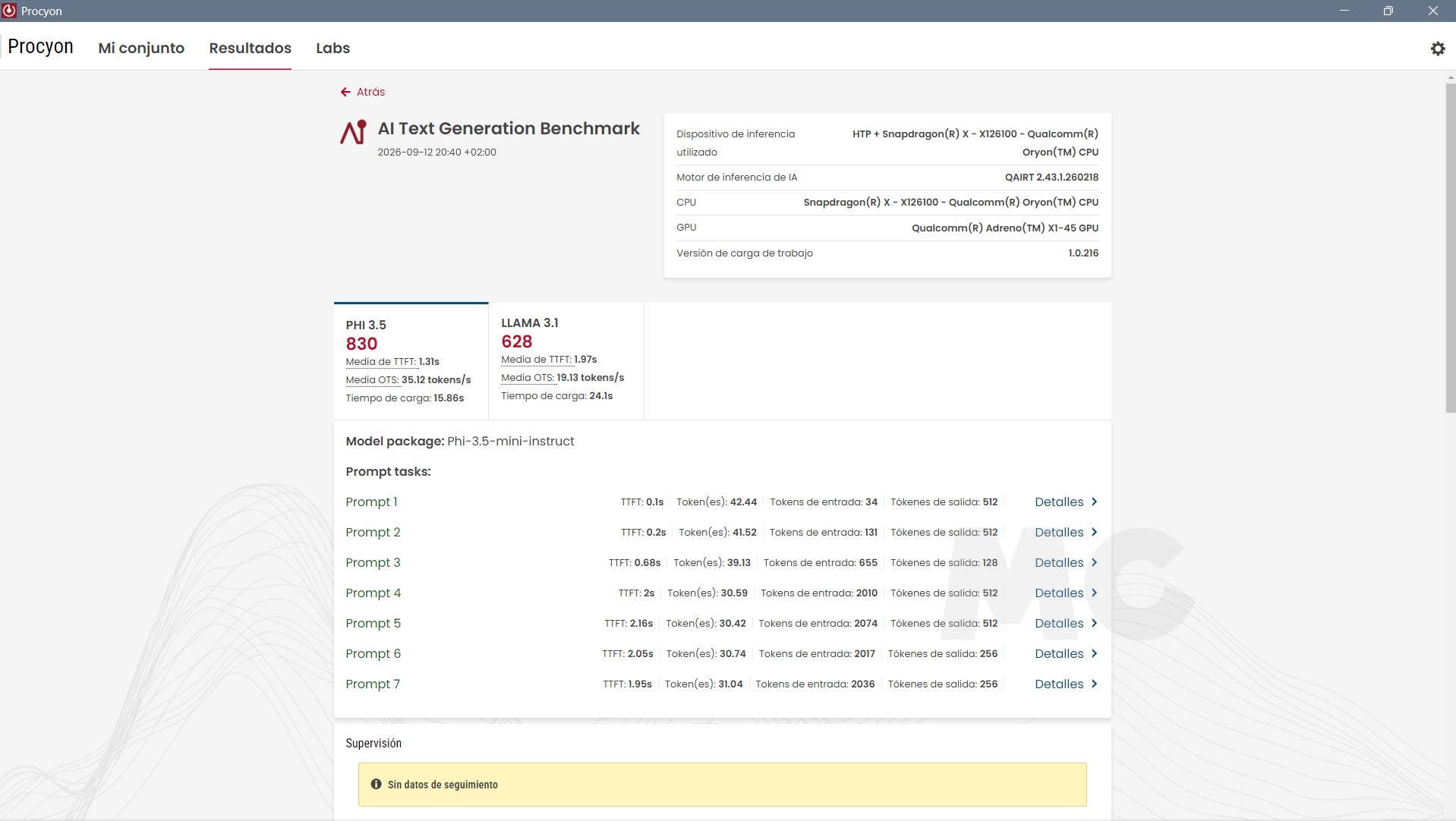1456x821 pixels.
Task: Select the PHI 3.5 results tab
Action: [x=411, y=360]
